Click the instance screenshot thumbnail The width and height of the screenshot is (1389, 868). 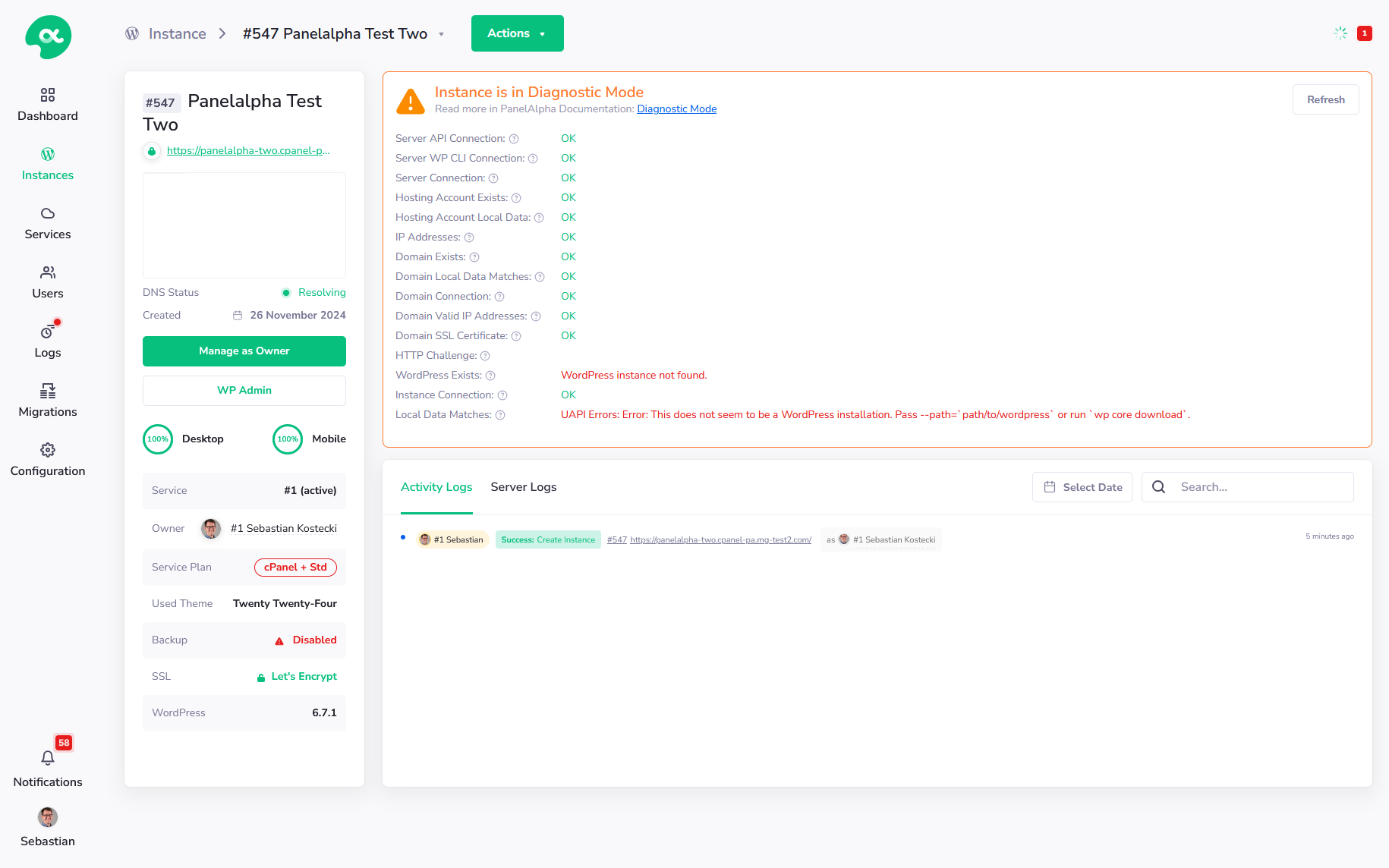coord(244,225)
